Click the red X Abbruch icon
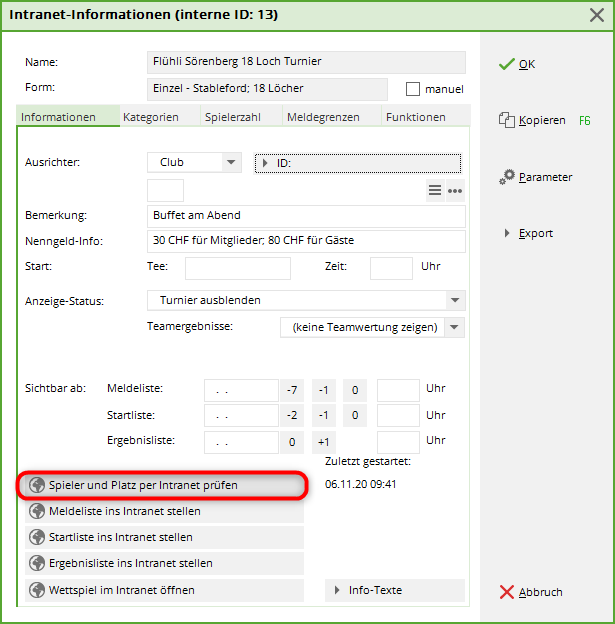Image resolution: width=615 pixels, height=624 pixels. [507, 592]
